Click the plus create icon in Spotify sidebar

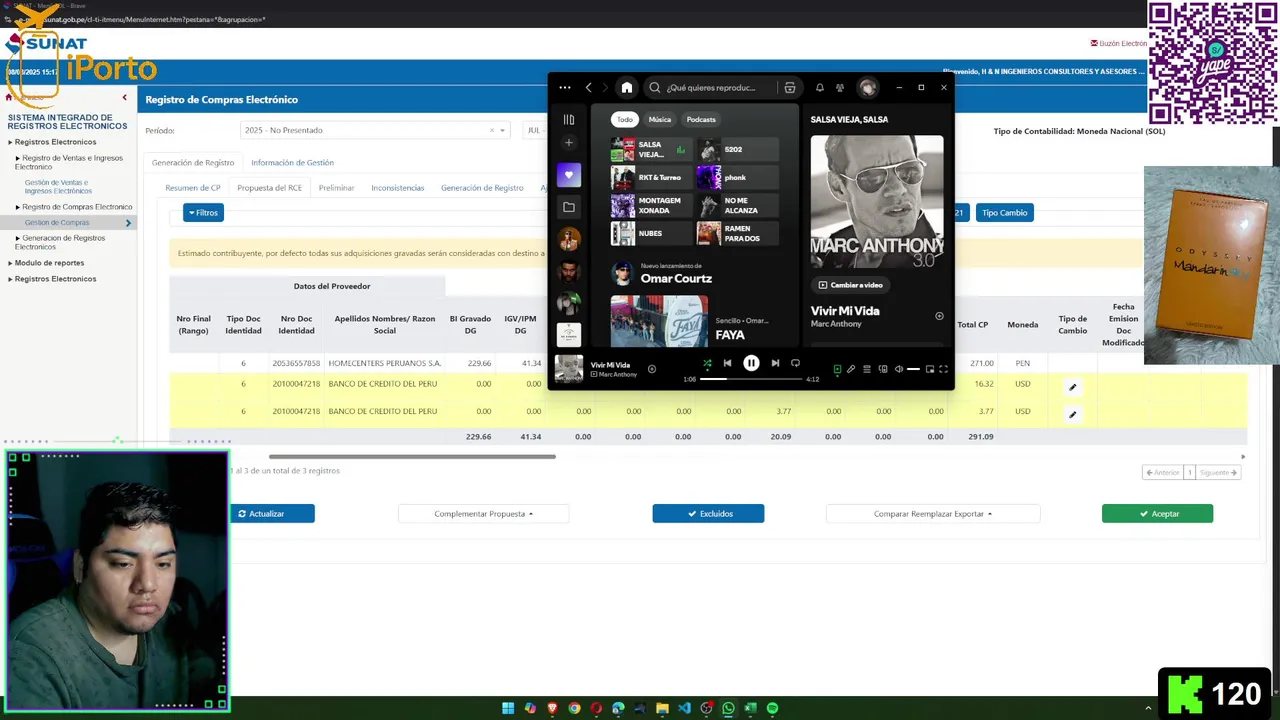click(569, 143)
